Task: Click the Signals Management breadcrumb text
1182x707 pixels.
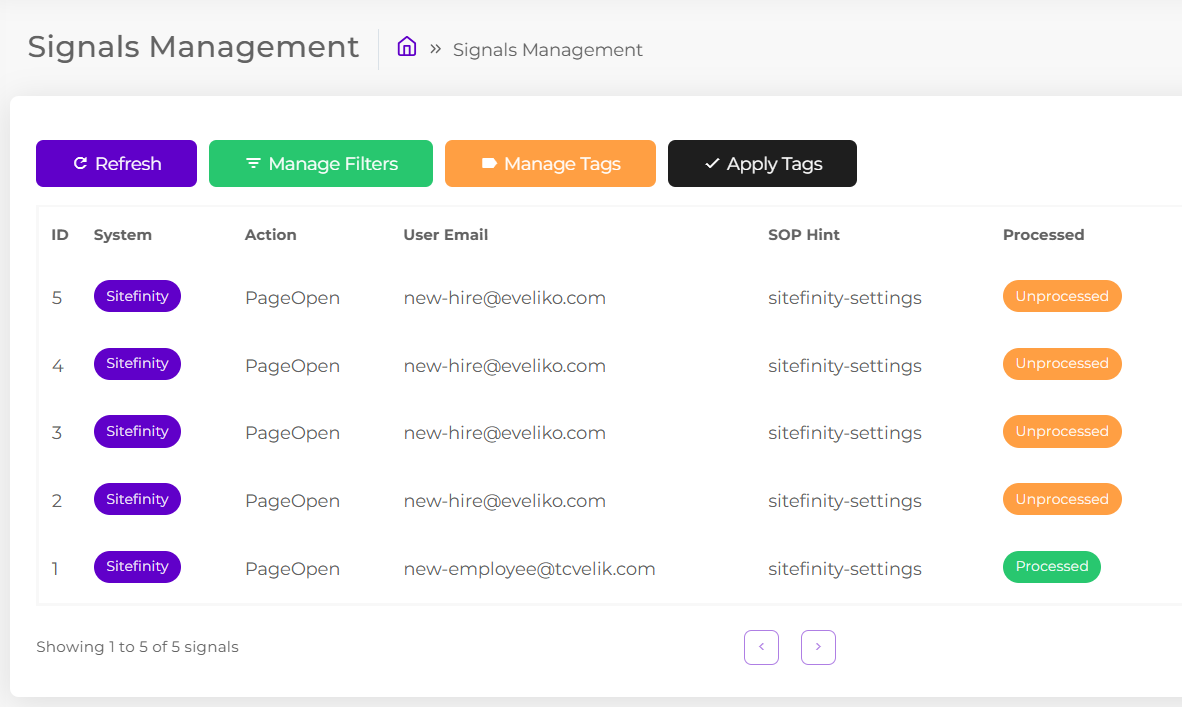Action: tap(547, 50)
